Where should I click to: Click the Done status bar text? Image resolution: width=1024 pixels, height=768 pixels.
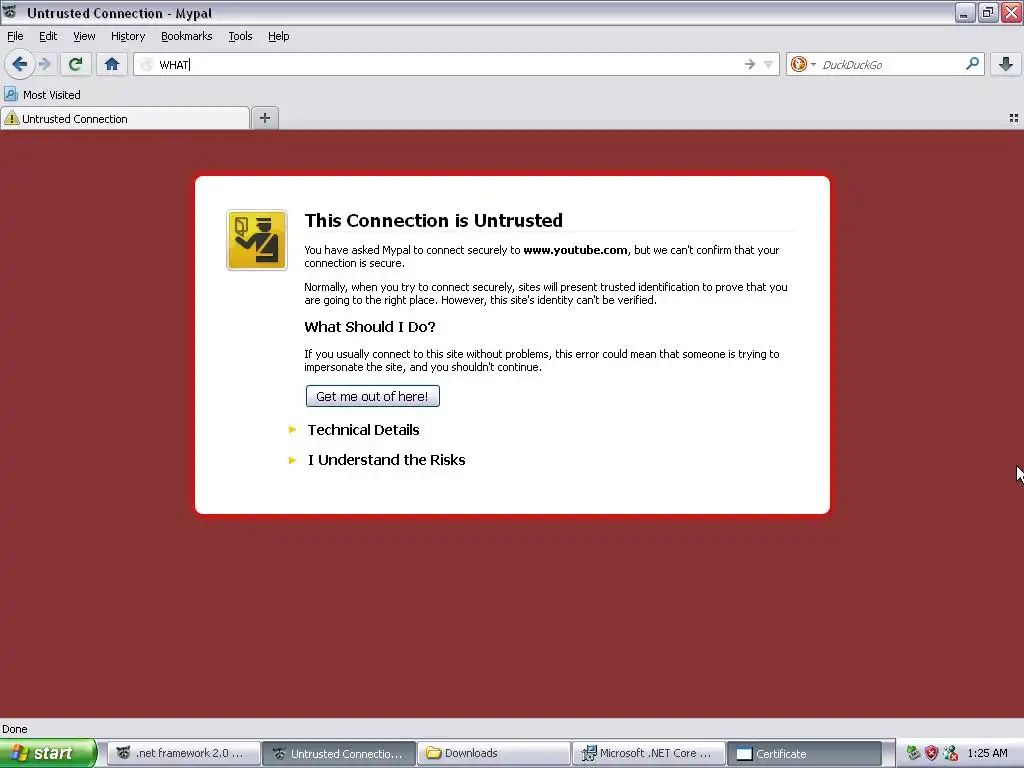click(14, 729)
